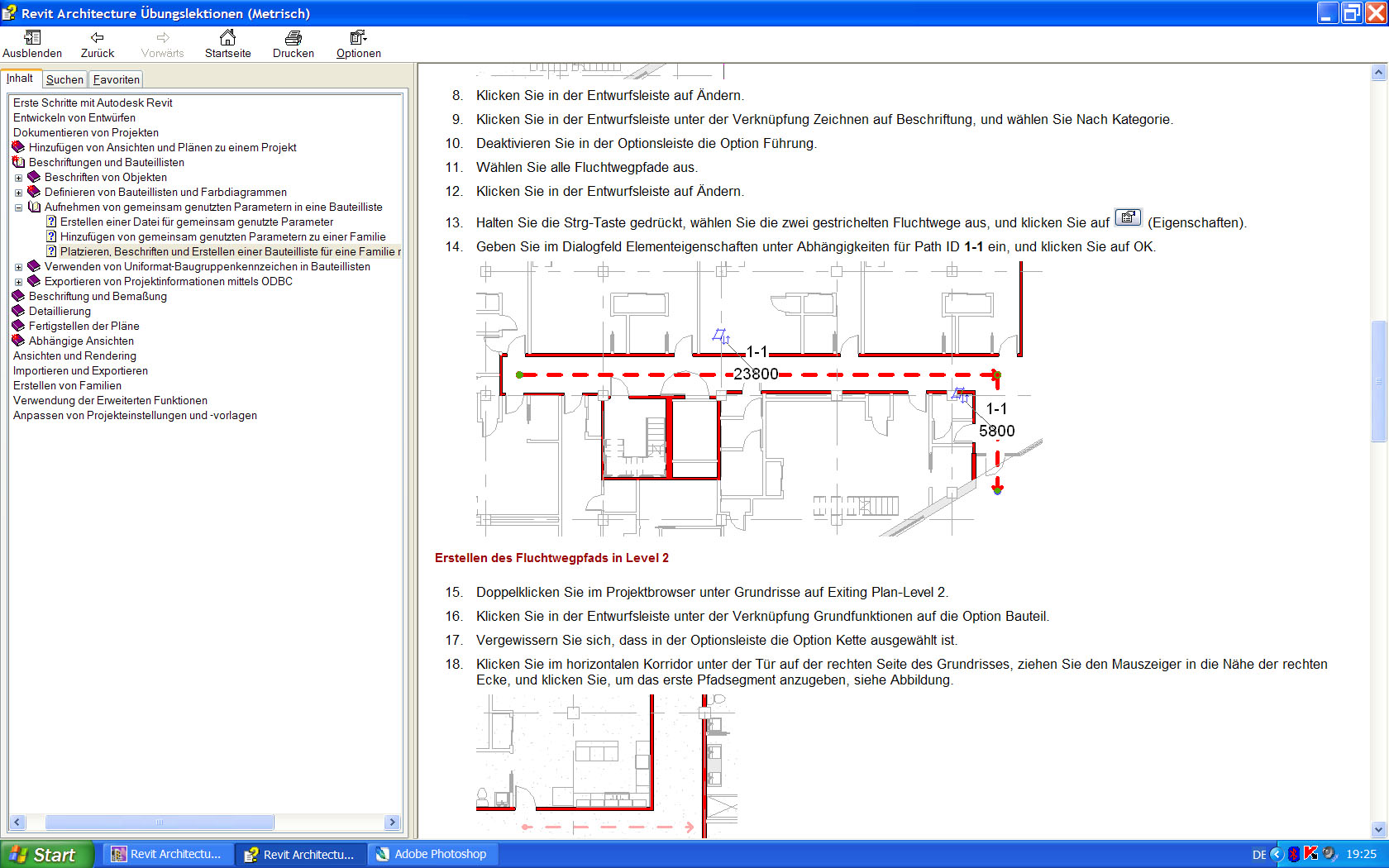
Task: Open Erste Schritte mit Autodesk Revit
Action: (x=93, y=103)
